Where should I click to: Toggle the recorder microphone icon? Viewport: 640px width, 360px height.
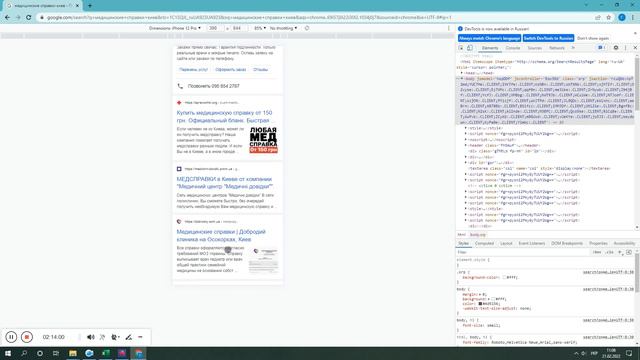[x=102, y=337]
